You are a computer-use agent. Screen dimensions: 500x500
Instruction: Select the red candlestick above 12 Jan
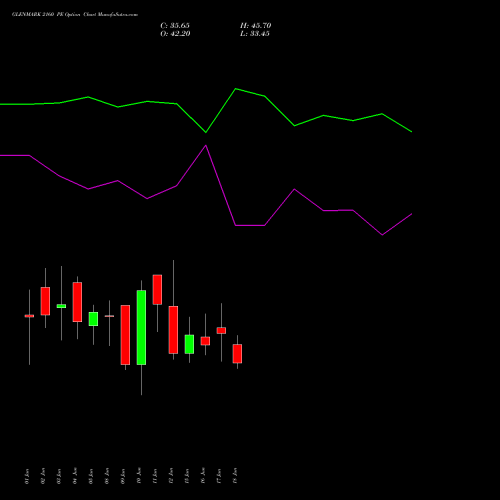tap(173, 330)
